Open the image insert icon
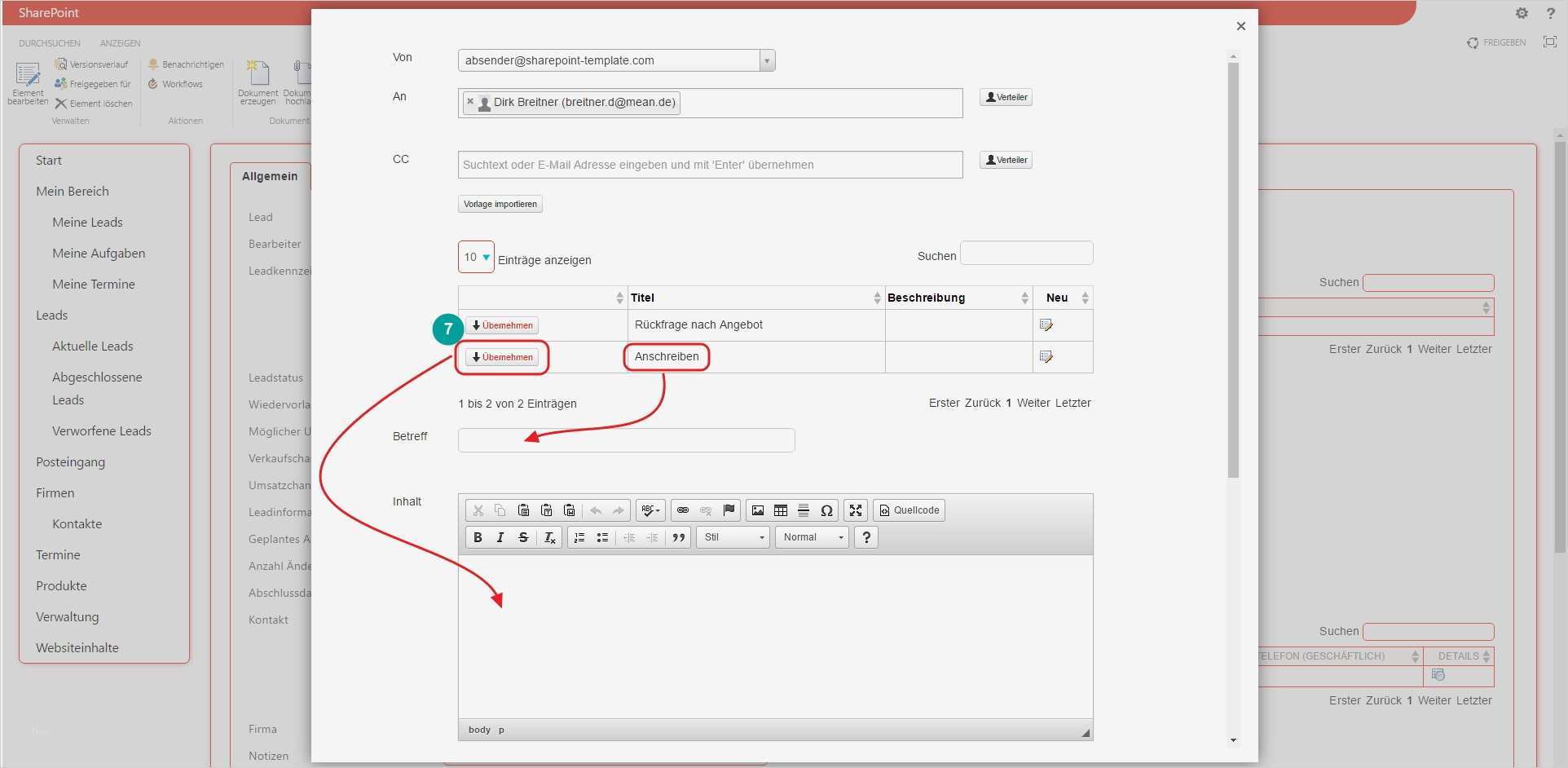 coord(757,510)
